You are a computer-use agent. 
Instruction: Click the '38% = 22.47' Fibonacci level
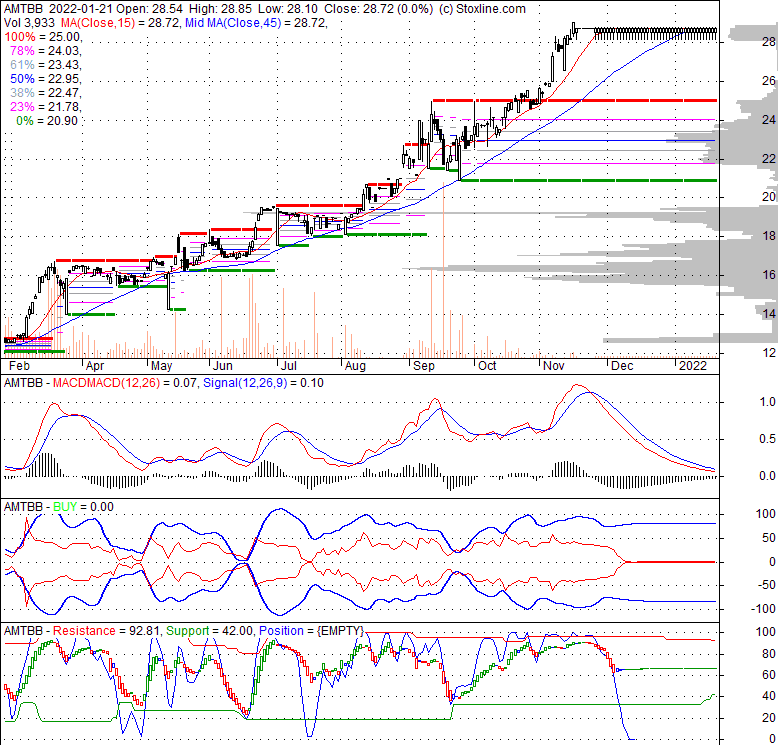(45, 93)
